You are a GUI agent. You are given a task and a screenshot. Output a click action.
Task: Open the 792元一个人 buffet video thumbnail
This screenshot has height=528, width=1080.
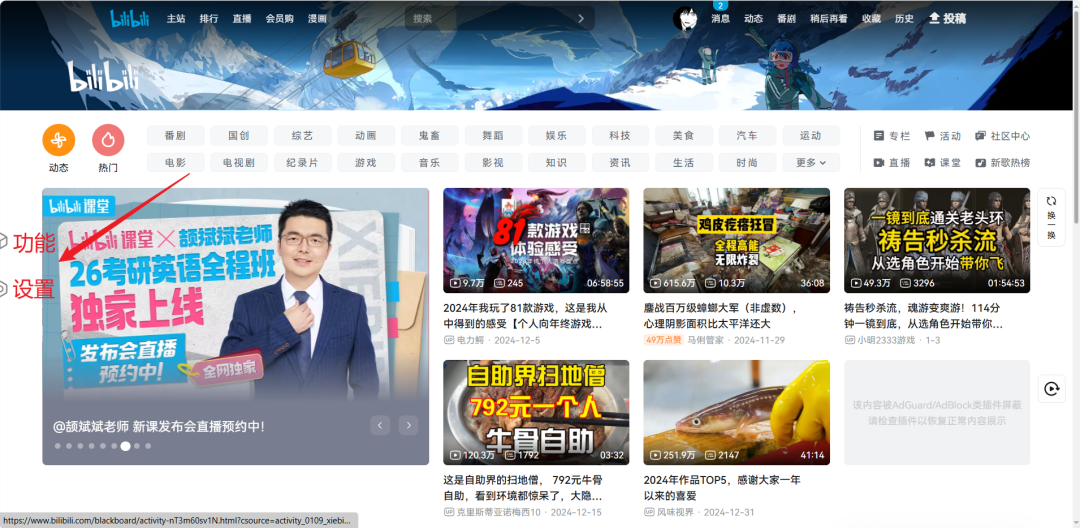click(x=536, y=412)
